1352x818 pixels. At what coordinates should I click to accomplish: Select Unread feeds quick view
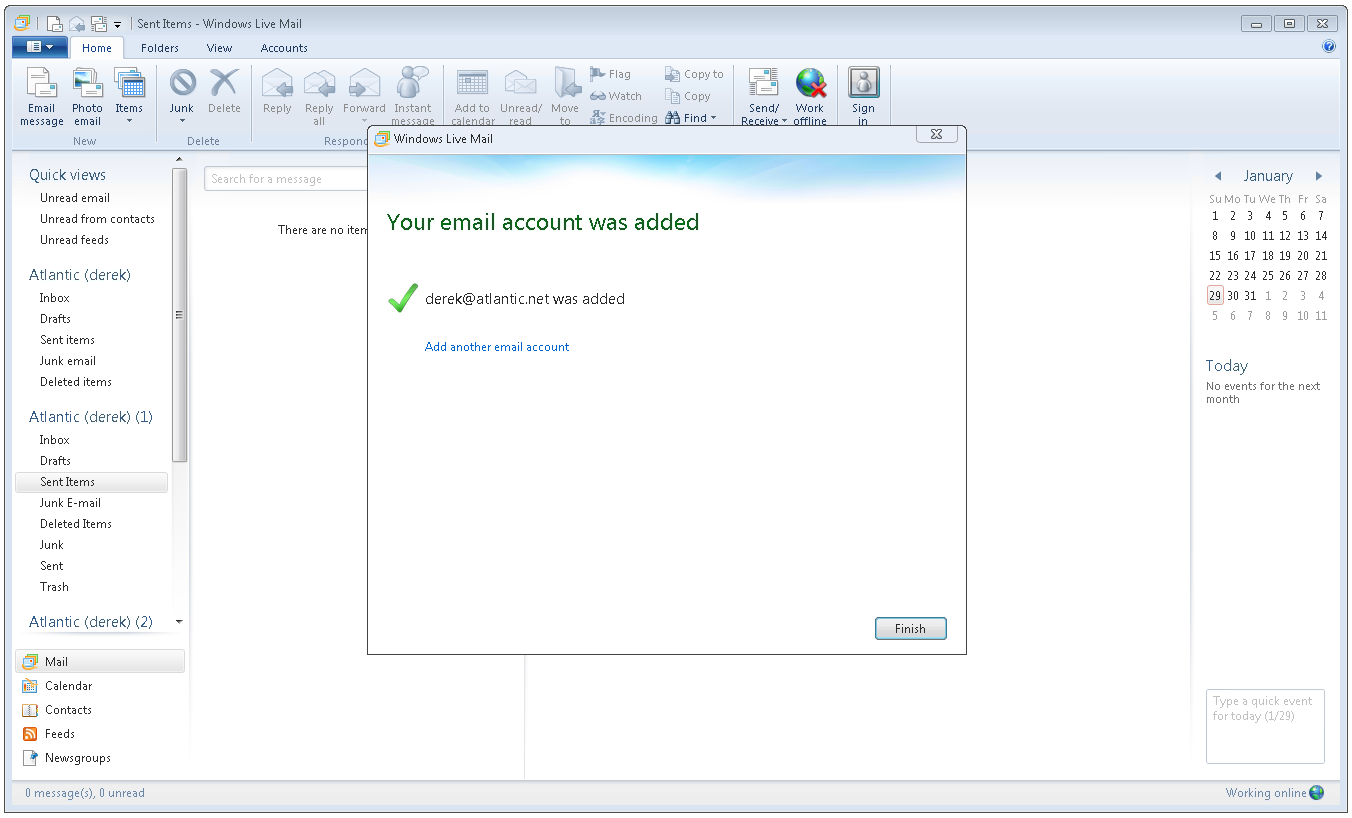tap(74, 240)
